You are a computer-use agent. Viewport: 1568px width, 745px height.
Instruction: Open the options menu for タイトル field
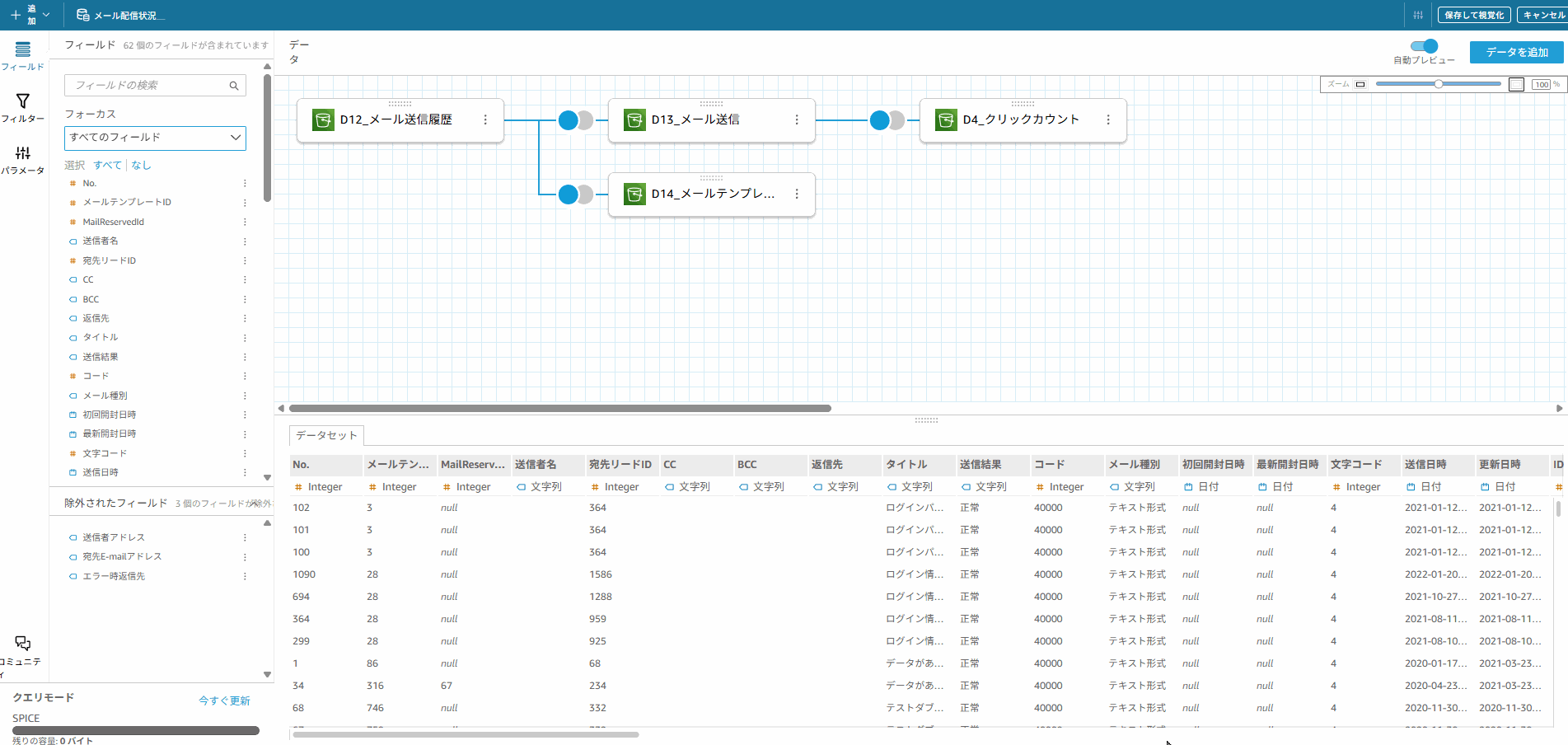coord(245,338)
